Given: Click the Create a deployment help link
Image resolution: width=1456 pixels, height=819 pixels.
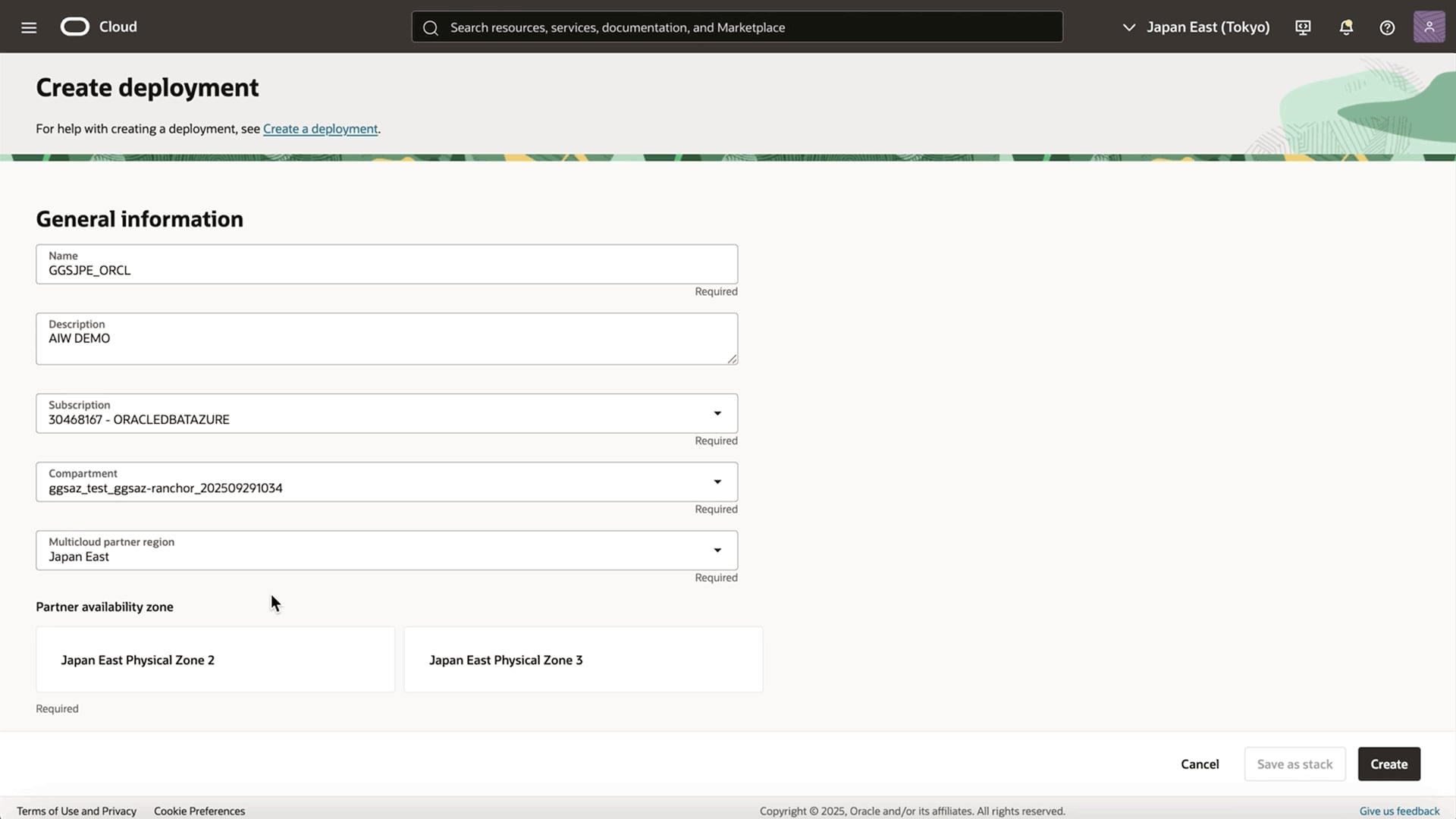Looking at the screenshot, I should pos(320,129).
